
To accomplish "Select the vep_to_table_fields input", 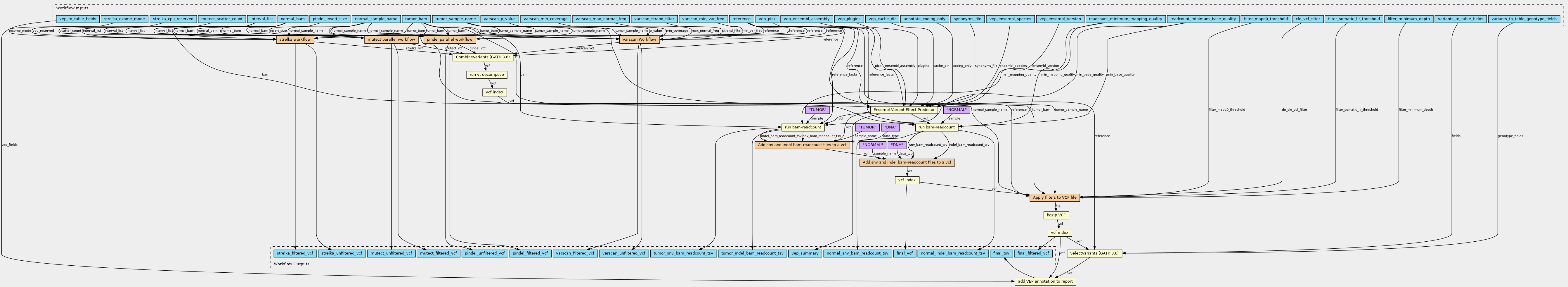I will point(77,19).
